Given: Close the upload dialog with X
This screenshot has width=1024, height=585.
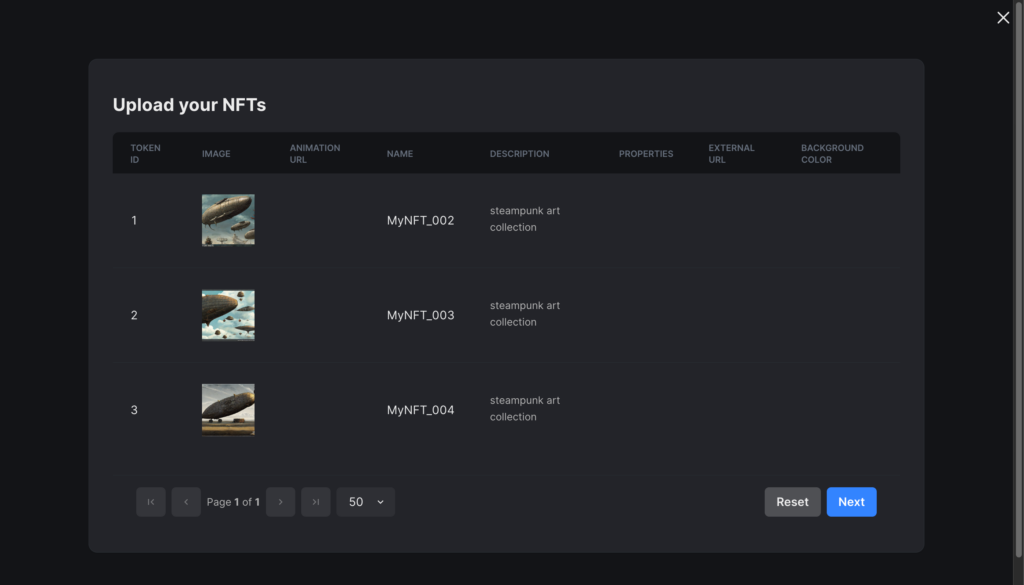Looking at the screenshot, I should coord(1003,18).
